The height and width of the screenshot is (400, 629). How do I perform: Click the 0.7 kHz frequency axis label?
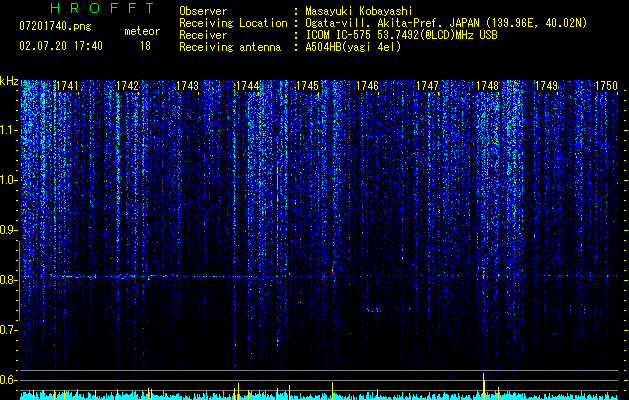(x=9, y=330)
